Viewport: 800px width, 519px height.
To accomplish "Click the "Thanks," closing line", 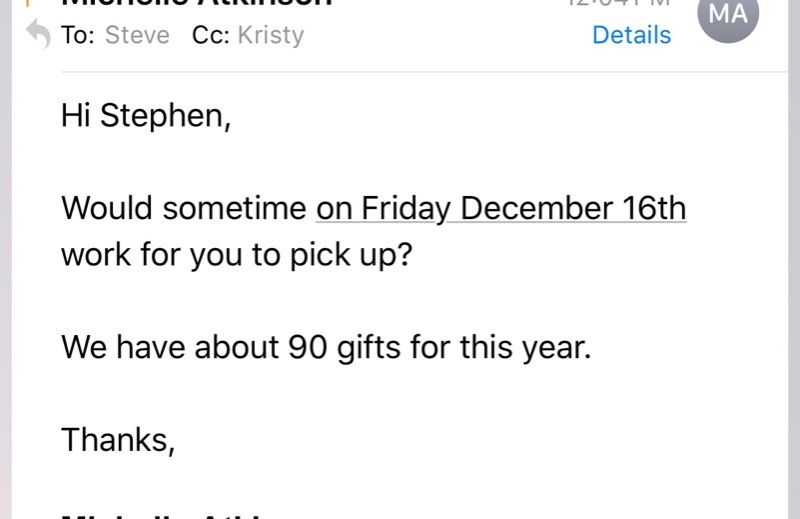I will click(118, 439).
